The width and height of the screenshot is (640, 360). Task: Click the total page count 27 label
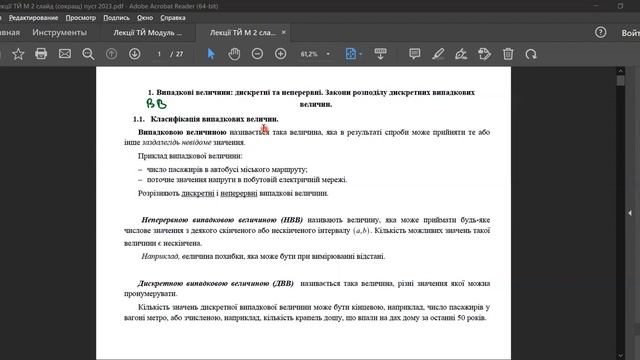[180, 54]
